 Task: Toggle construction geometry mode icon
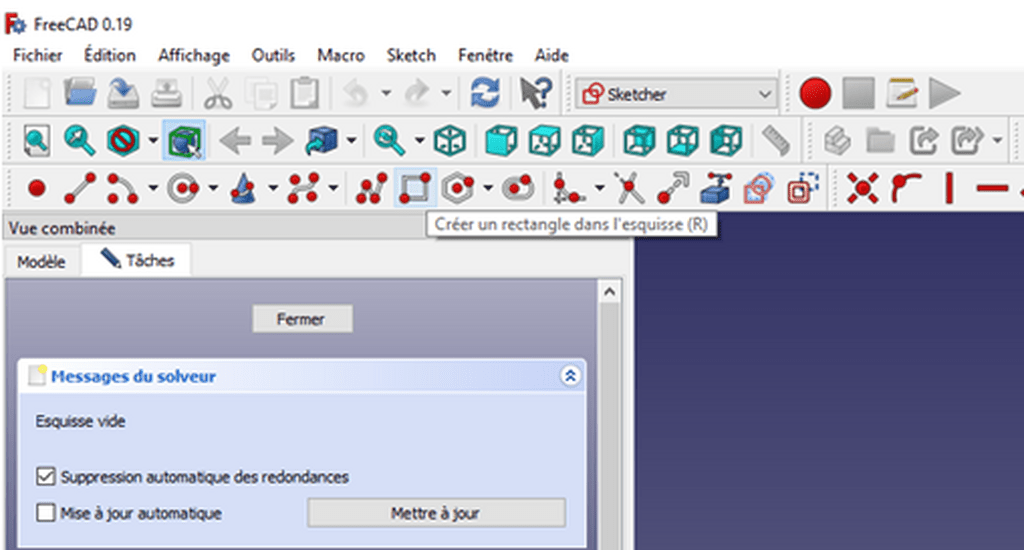tap(802, 189)
